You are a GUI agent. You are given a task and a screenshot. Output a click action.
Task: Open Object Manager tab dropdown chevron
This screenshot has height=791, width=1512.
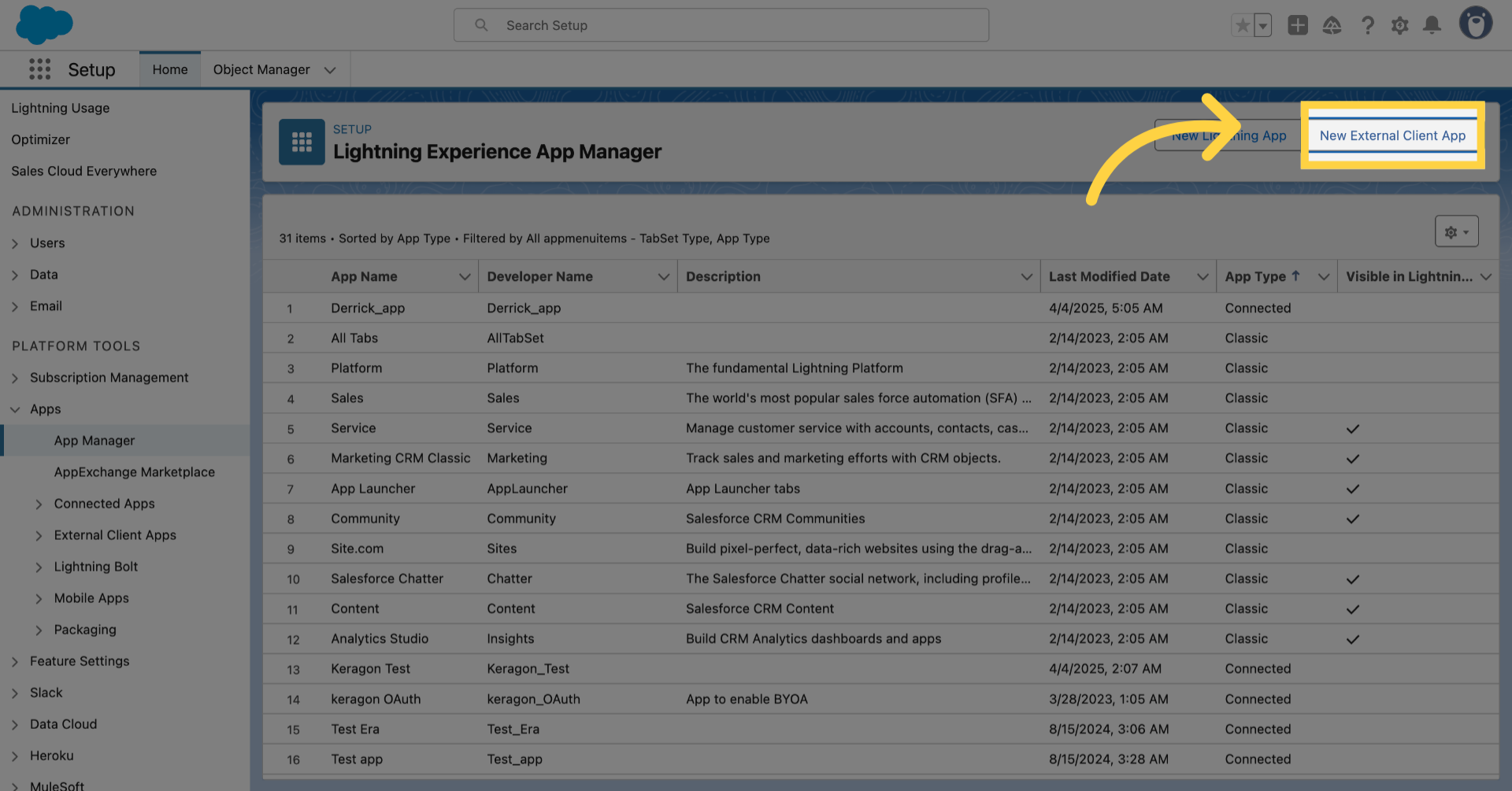point(330,70)
